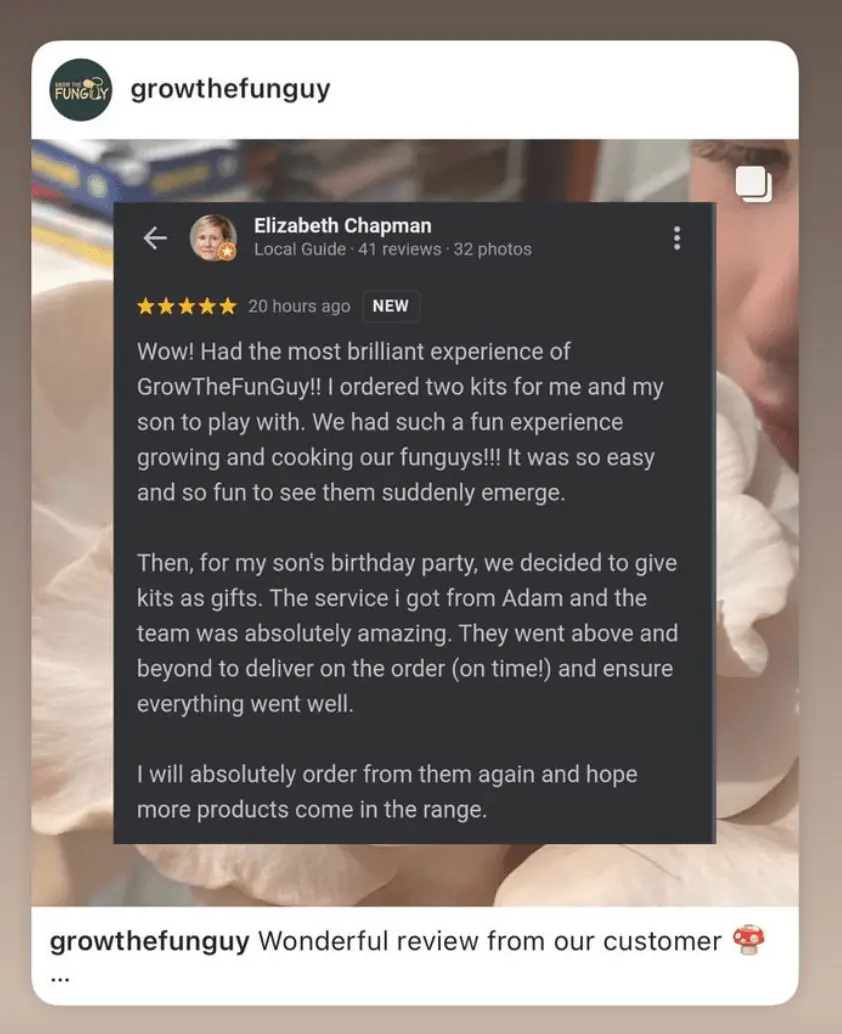The width and height of the screenshot is (842, 1034).
Task: Click the five-star rating row
Action: [x=187, y=306]
